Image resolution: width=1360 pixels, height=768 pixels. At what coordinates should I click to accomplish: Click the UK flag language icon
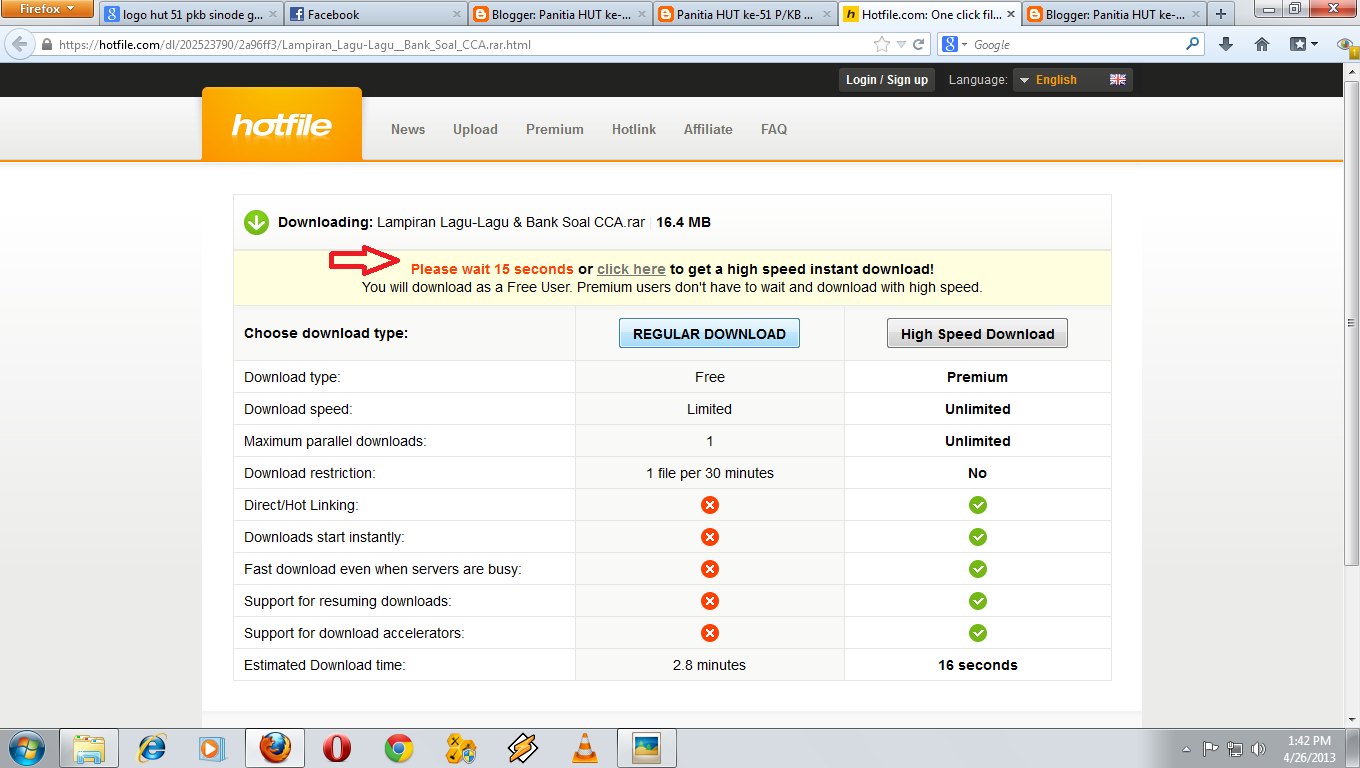point(1118,80)
